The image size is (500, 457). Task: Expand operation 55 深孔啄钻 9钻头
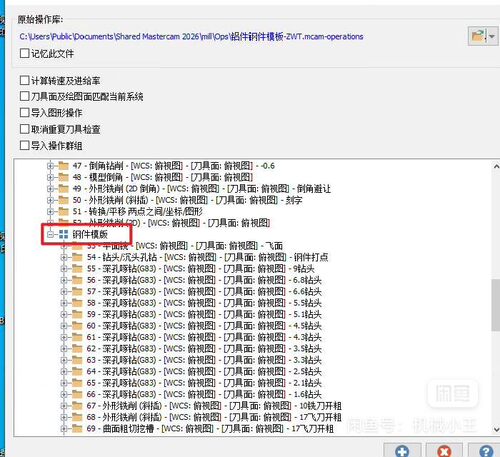click(x=64, y=269)
